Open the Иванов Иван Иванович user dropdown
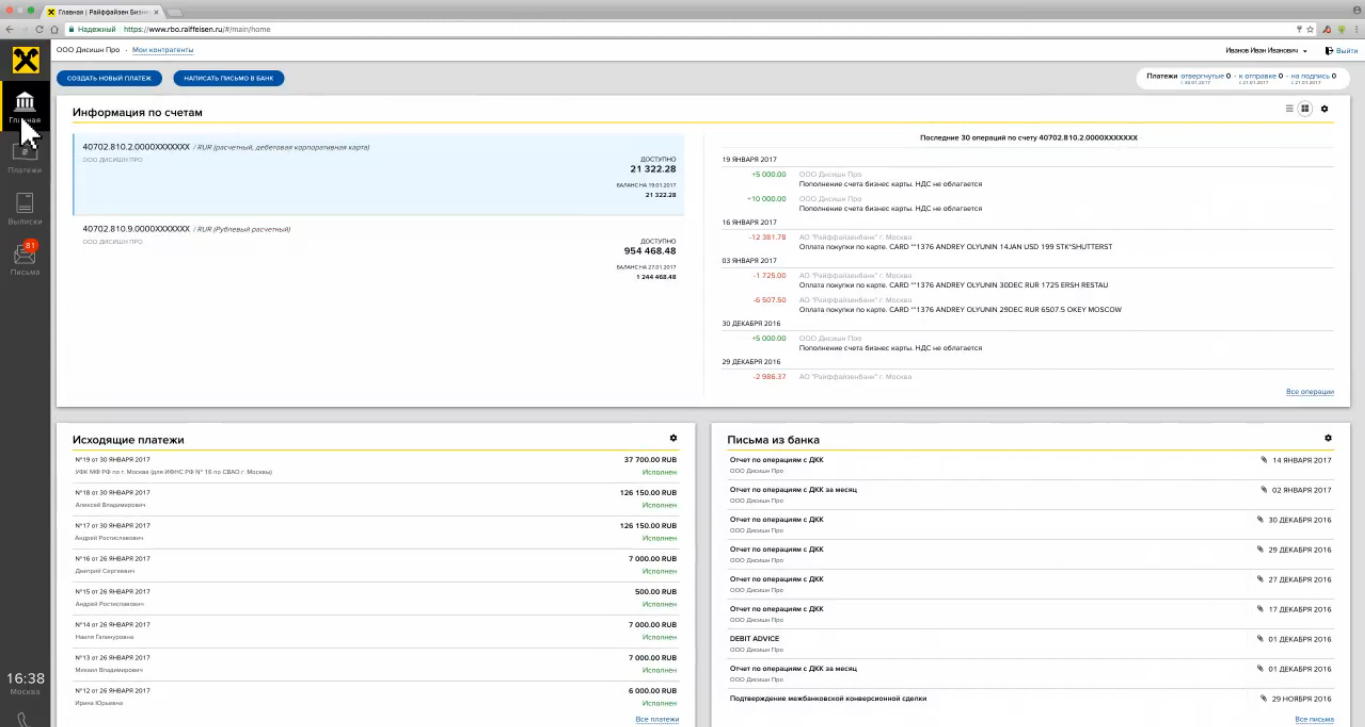Screen dimensions: 1365x727 tap(1266, 50)
